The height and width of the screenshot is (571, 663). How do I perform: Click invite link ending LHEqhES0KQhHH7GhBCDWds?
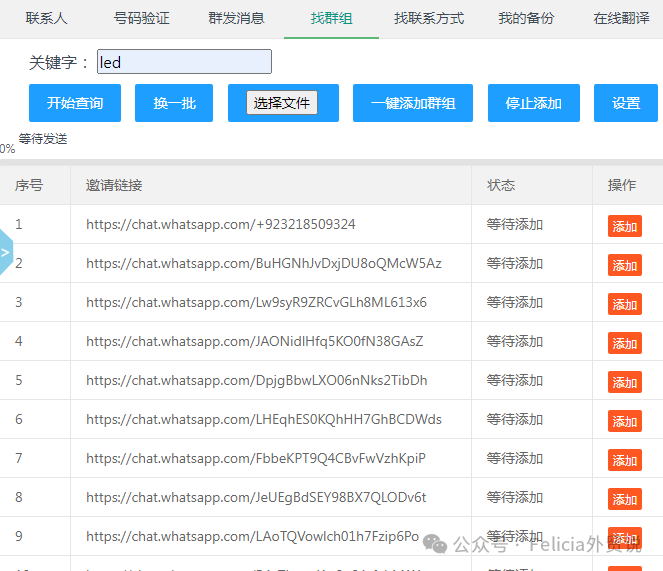(x=264, y=419)
